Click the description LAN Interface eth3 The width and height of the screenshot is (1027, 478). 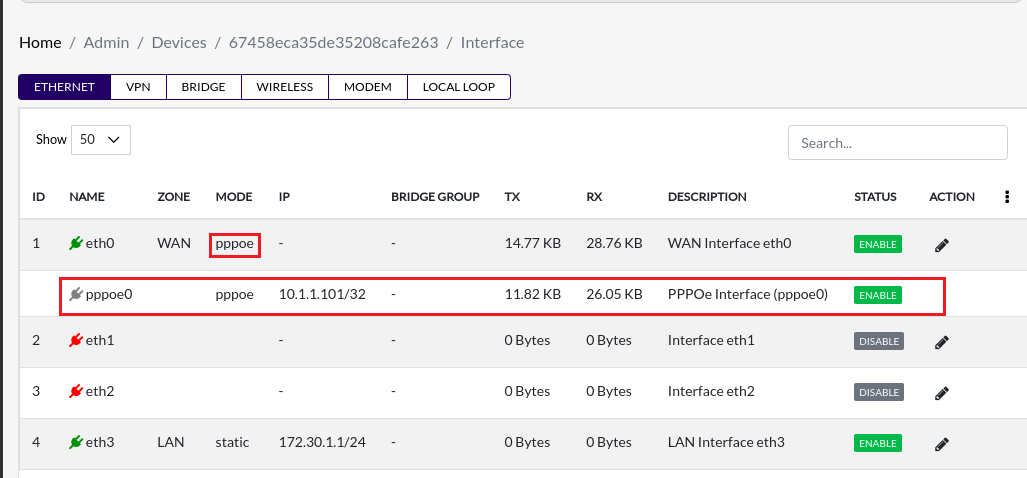(726, 443)
